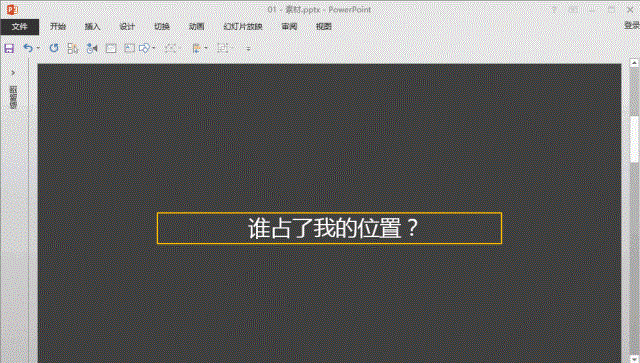Switch to the 动画 ribbon tab
The height and width of the screenshot is (363, 640).
point(196,27)
